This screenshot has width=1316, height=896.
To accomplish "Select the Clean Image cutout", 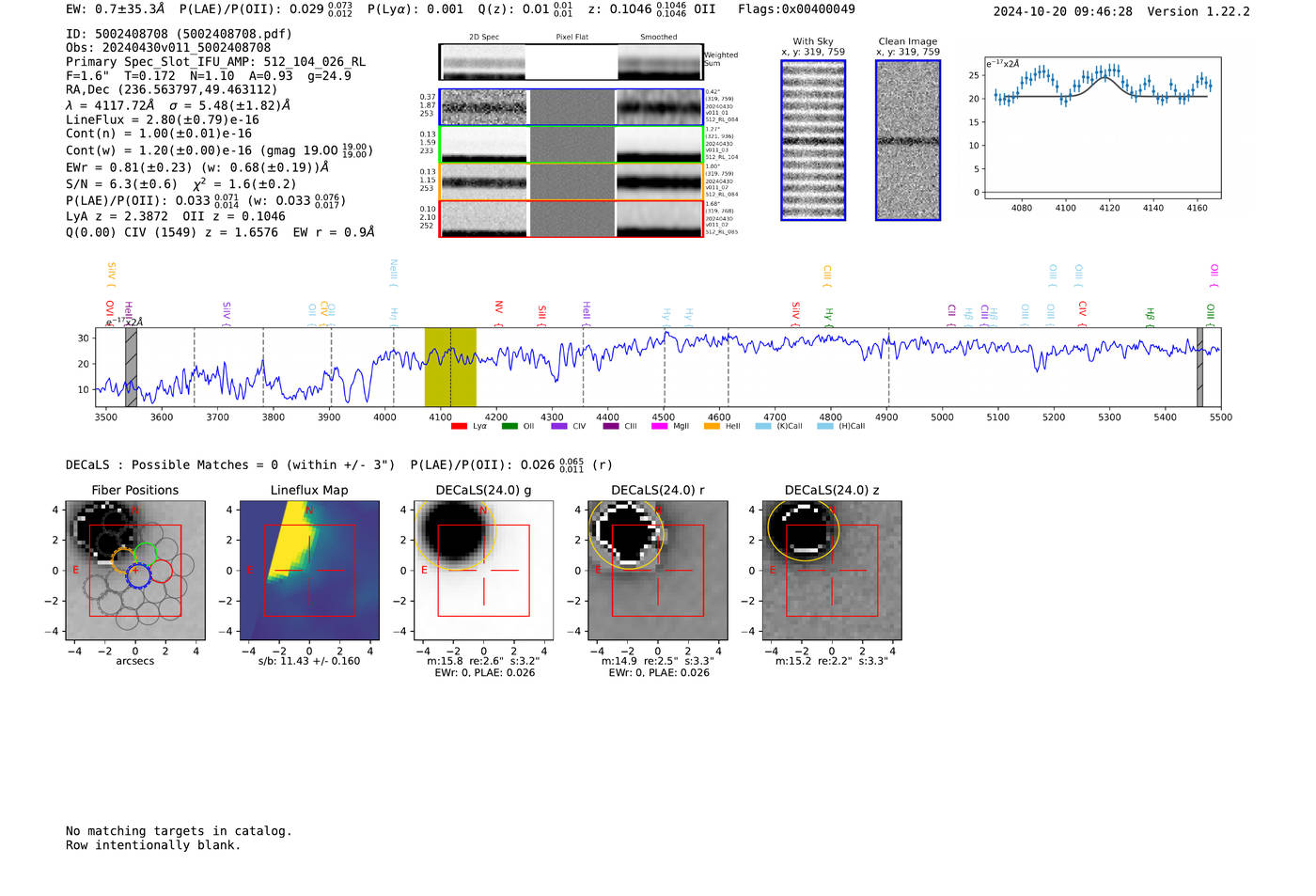I will click(908, 140).
